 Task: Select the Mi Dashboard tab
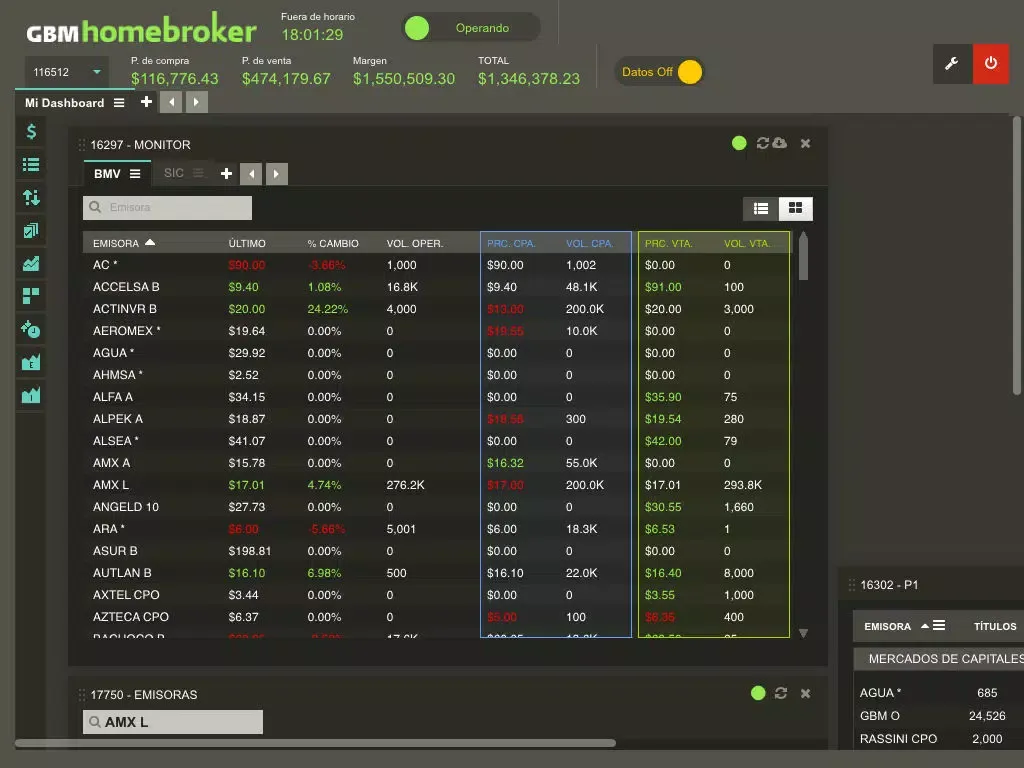click(65, 103)
